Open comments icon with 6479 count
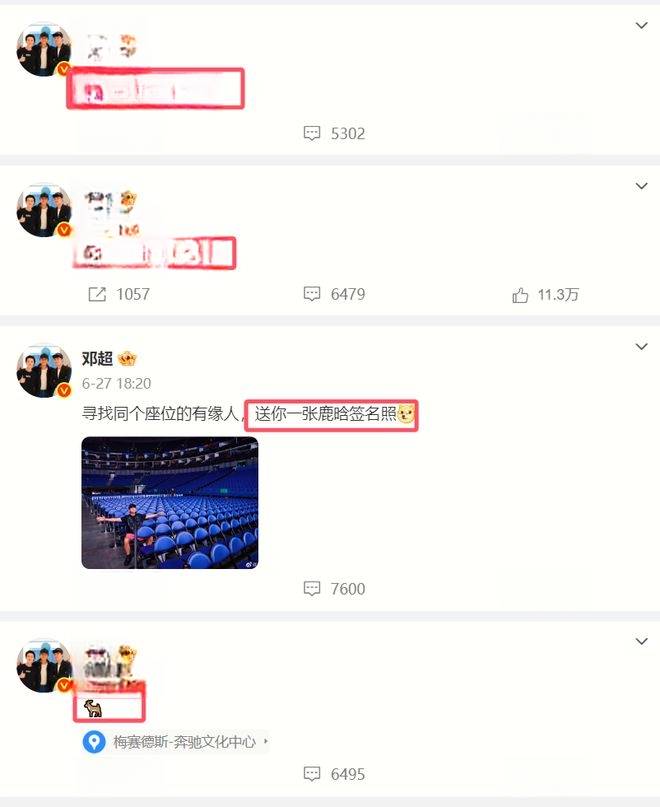Image resolution: width=660 pixels, height=807 pixels. click(311, 294)
